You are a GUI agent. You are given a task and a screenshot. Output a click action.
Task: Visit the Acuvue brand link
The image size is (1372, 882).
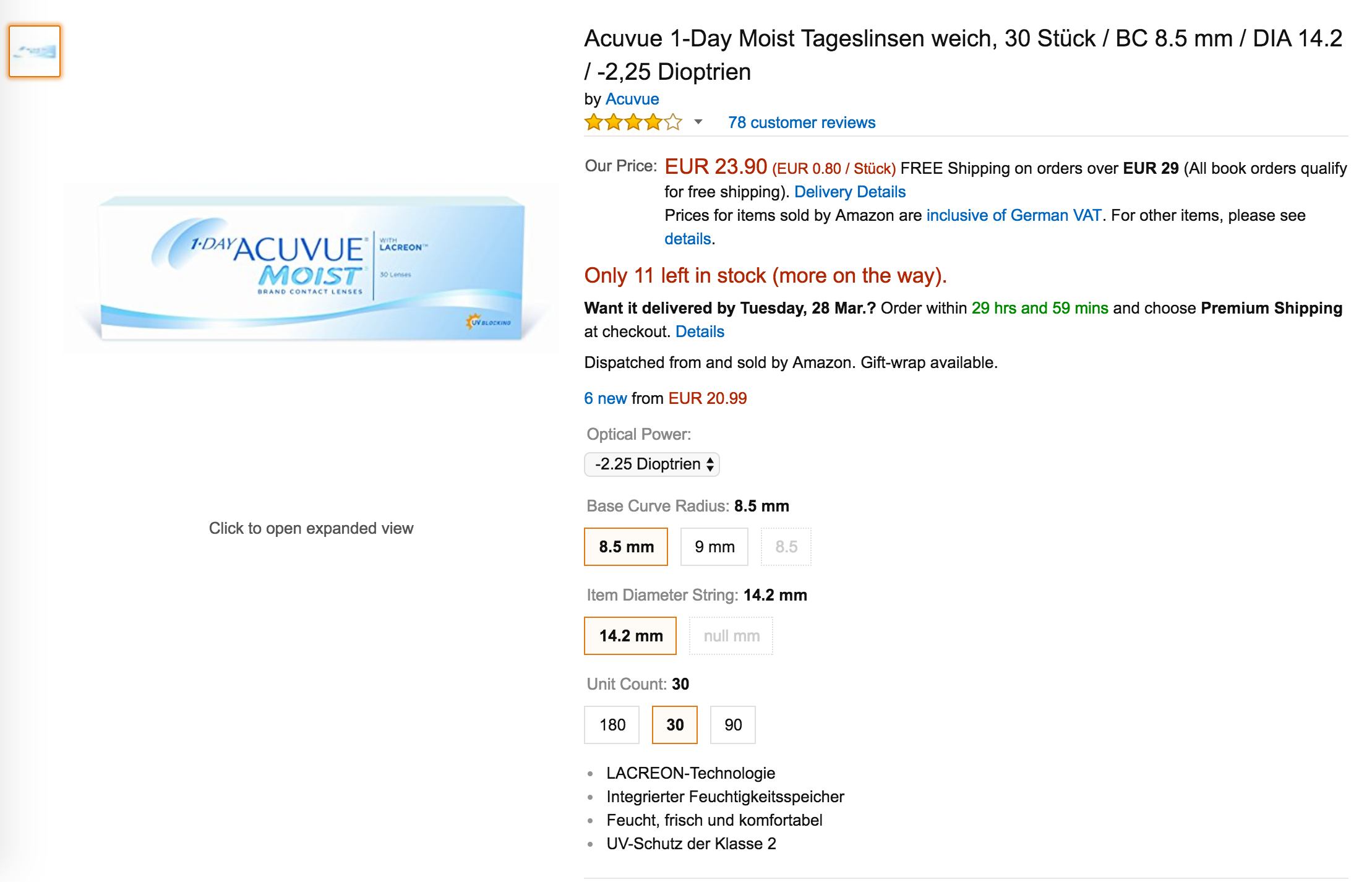[x=632, y=99]
